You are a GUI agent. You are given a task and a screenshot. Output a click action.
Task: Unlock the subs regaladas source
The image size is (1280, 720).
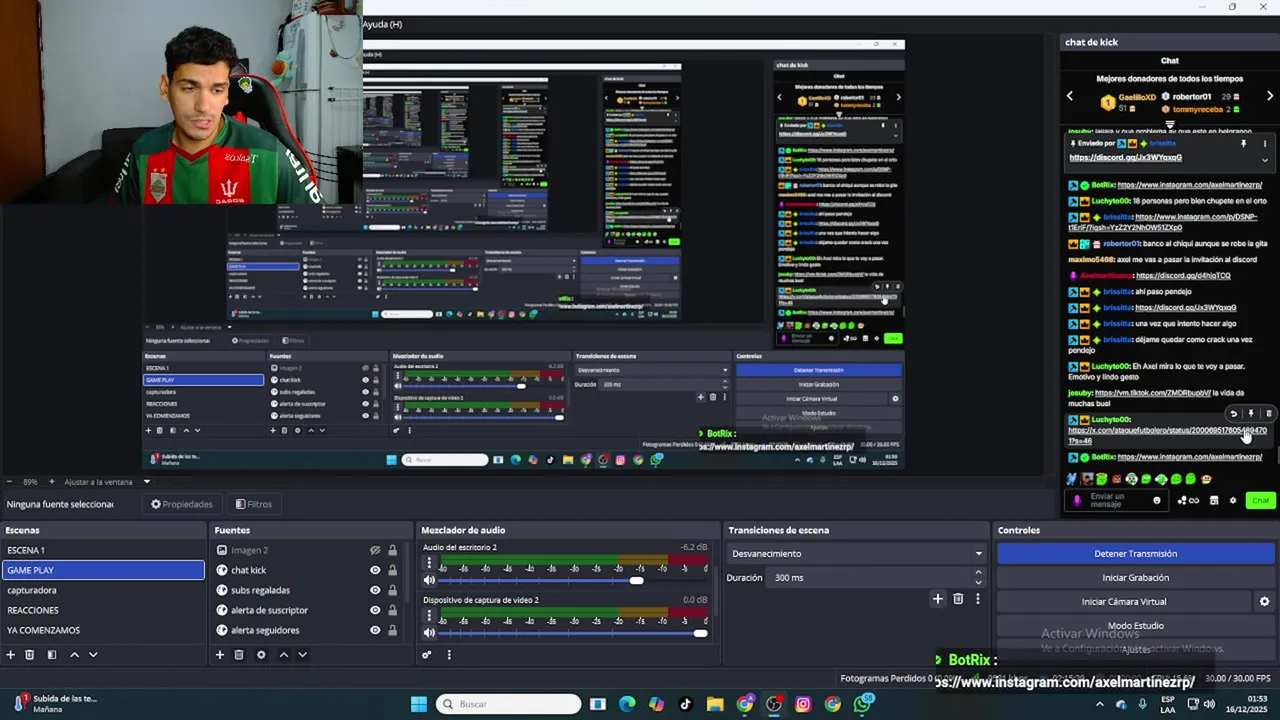[392, 590]
